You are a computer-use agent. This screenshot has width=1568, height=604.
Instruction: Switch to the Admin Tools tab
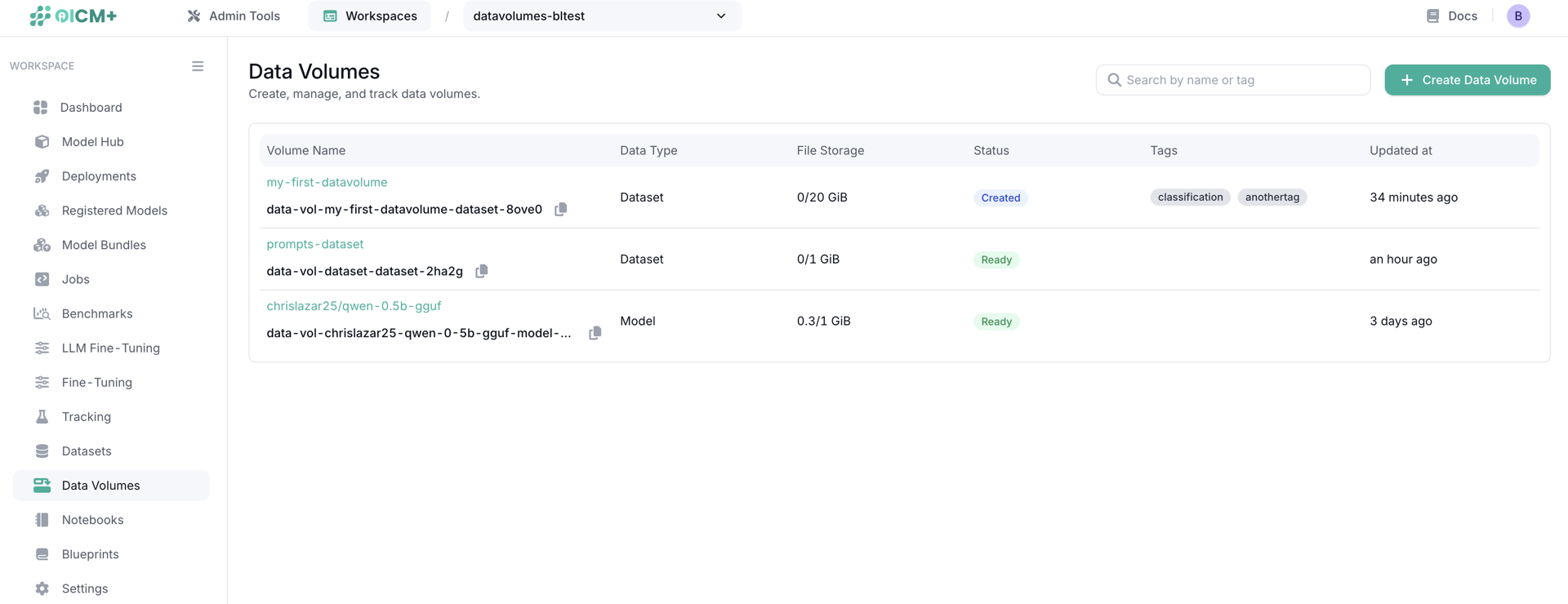point(234,16)
